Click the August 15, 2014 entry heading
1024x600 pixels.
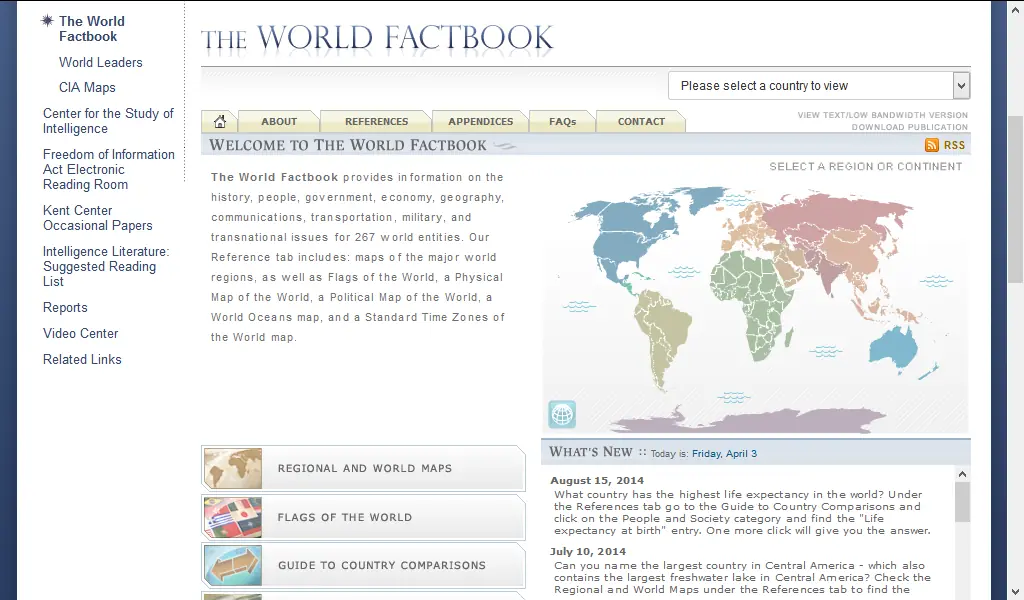pos(597,481)
